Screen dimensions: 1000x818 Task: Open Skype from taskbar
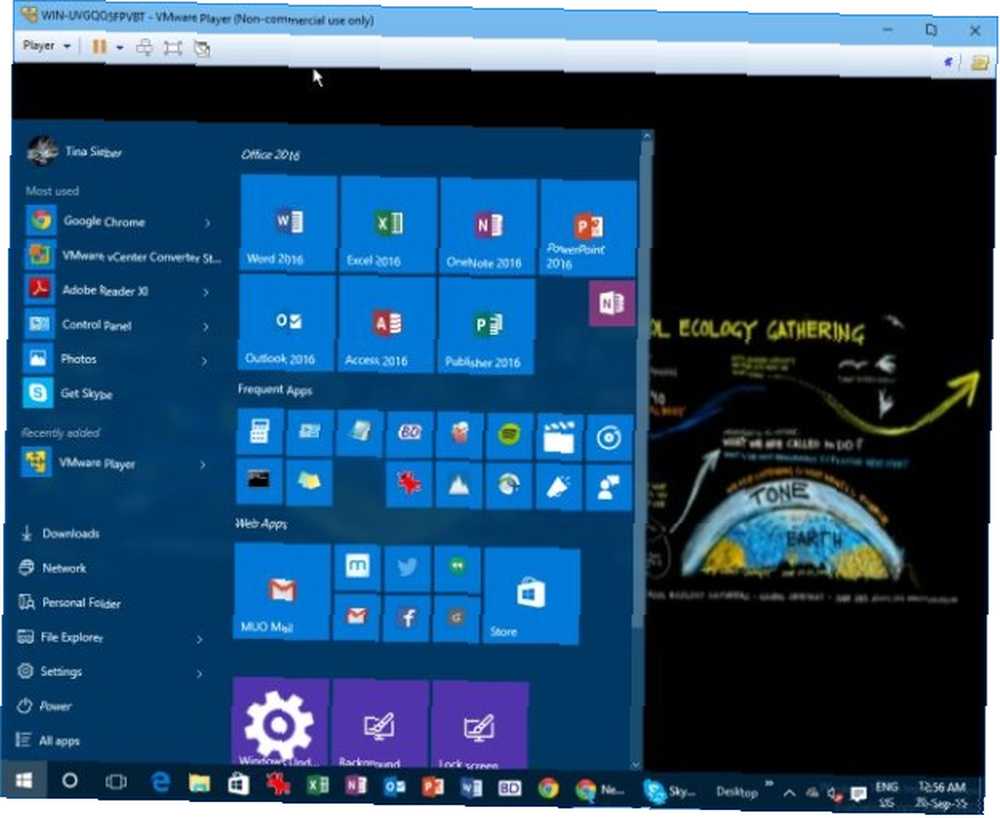point(670,792)
